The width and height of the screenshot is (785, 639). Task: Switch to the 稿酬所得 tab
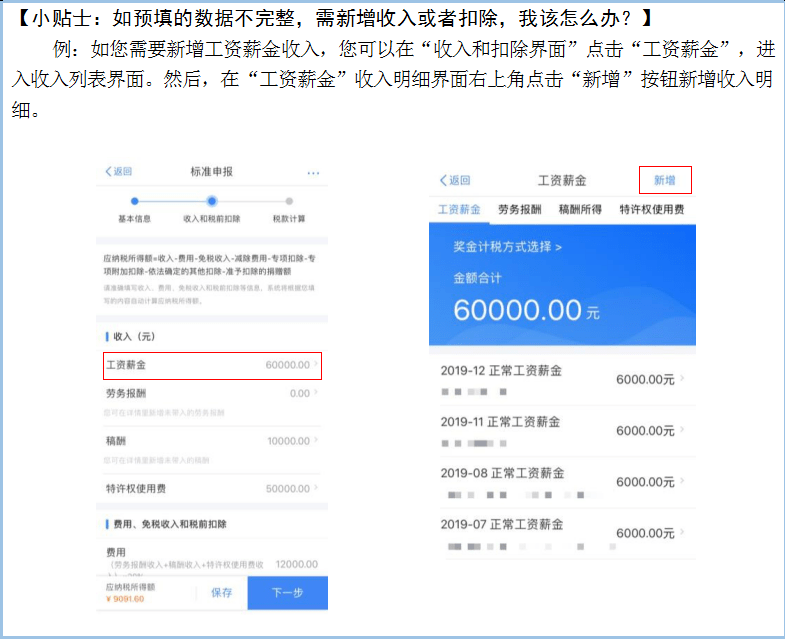coord(580,210)
